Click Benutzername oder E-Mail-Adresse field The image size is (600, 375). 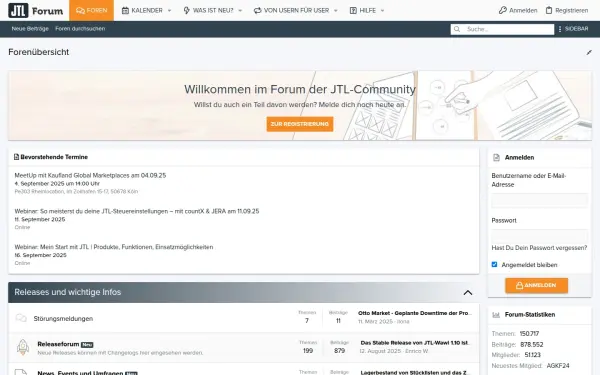pos(539,201)
